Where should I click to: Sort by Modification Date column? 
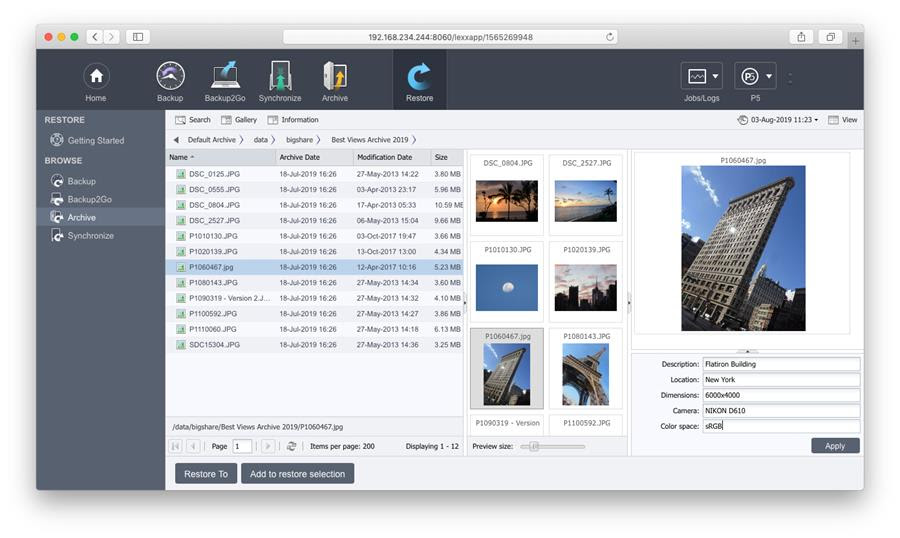coord(391,157)
